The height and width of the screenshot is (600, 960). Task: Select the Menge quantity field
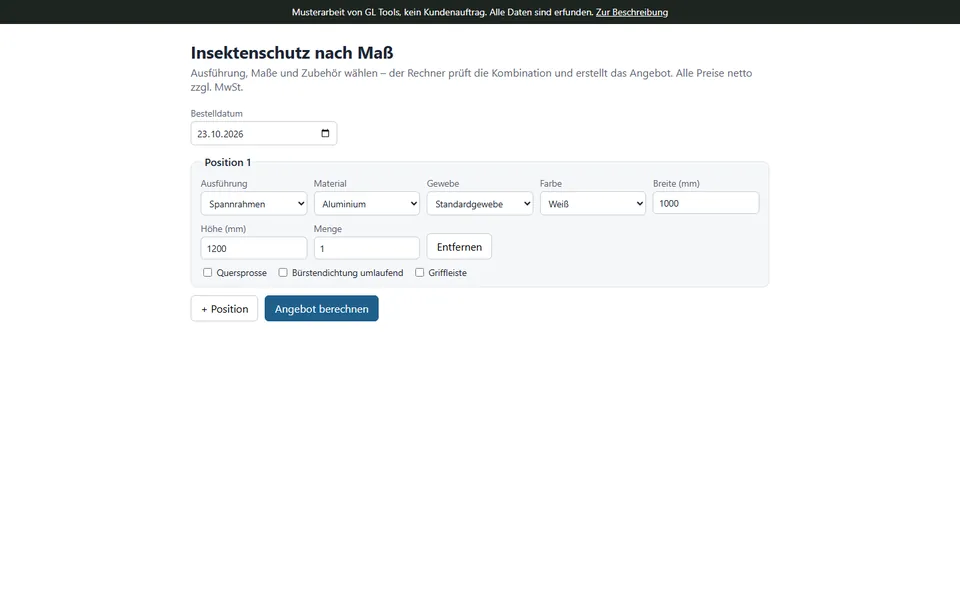click(x=367, y=249)
